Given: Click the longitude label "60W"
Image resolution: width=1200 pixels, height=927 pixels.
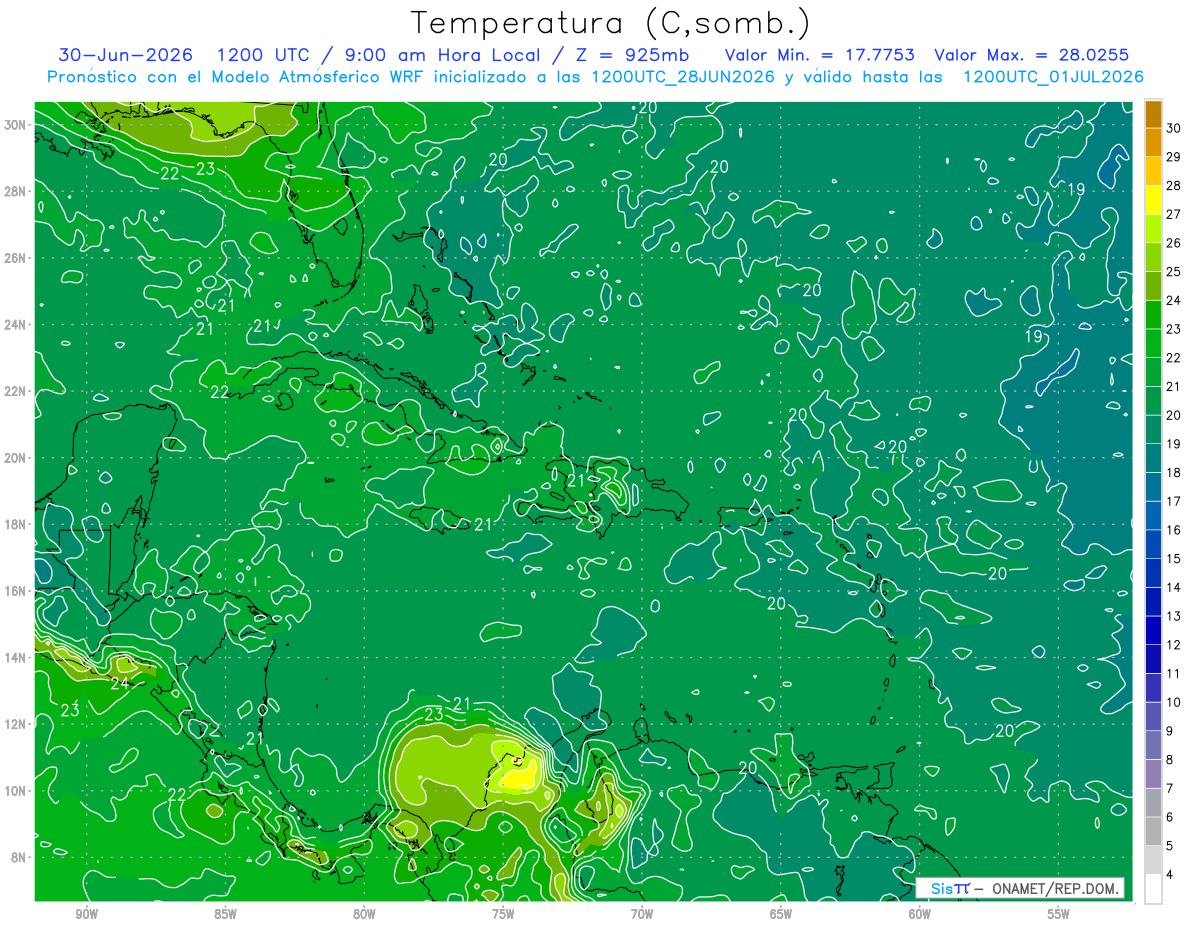Looking at the screenshot, I should click(920, 914).
